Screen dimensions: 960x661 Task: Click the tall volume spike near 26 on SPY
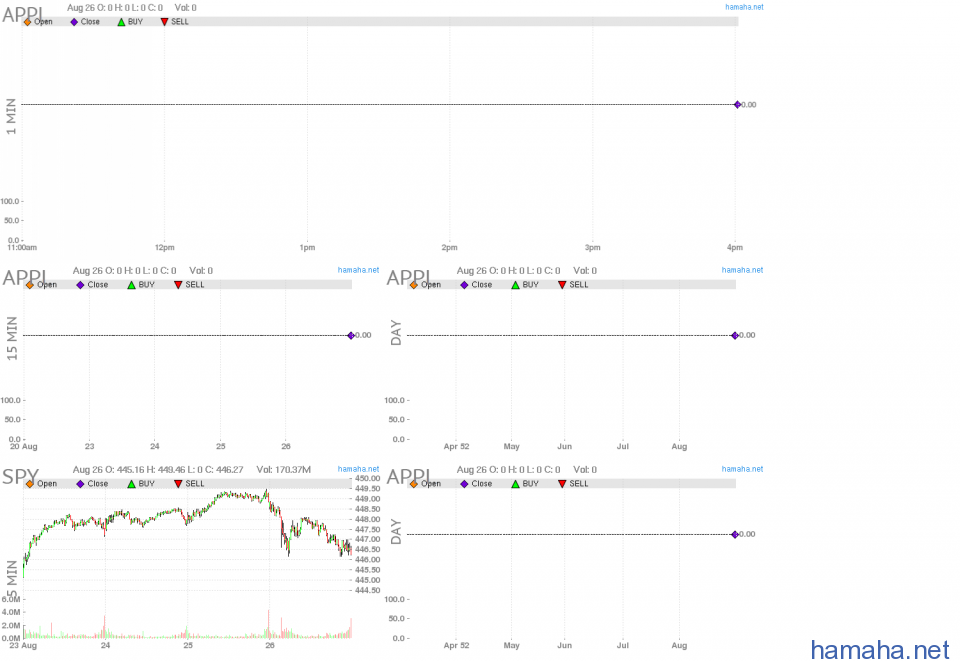point(268,622)
